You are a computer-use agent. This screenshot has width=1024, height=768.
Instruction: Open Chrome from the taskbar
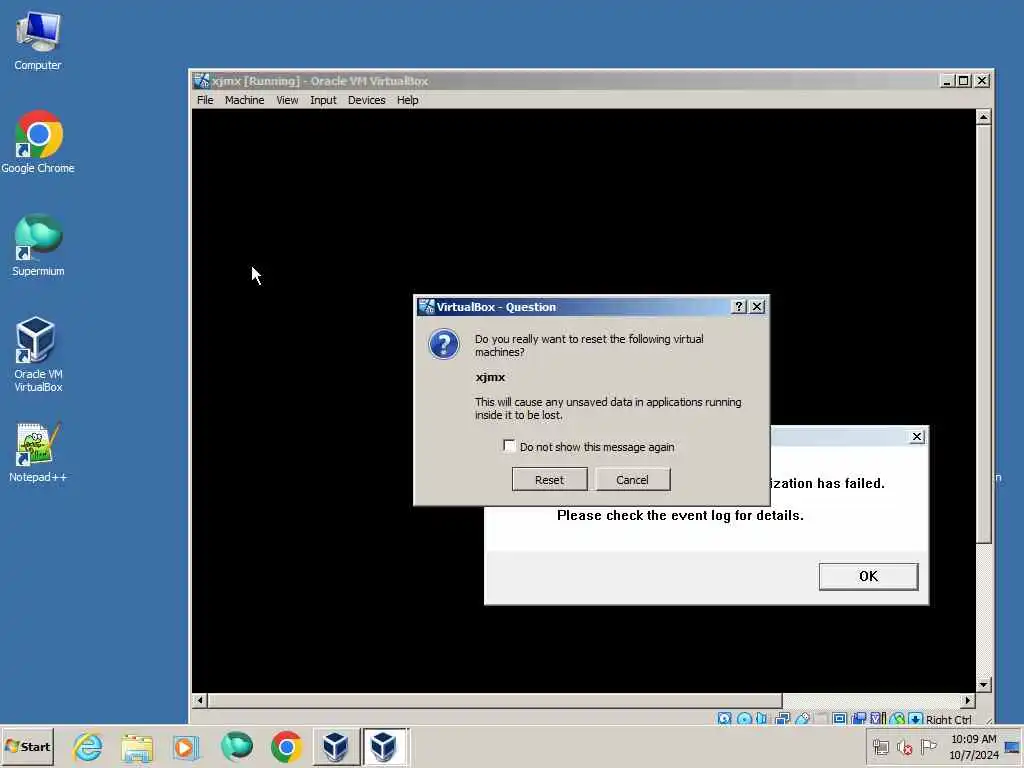coord(286,746)
